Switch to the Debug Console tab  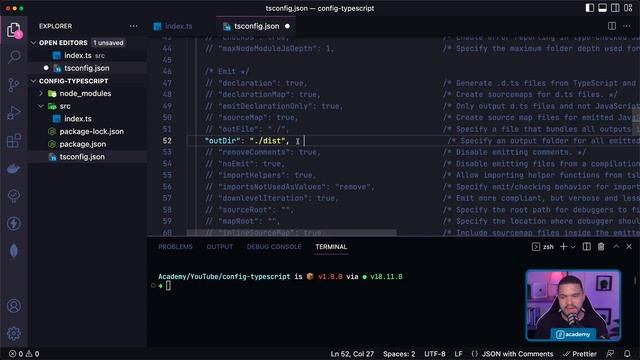[x=274, y=247]
